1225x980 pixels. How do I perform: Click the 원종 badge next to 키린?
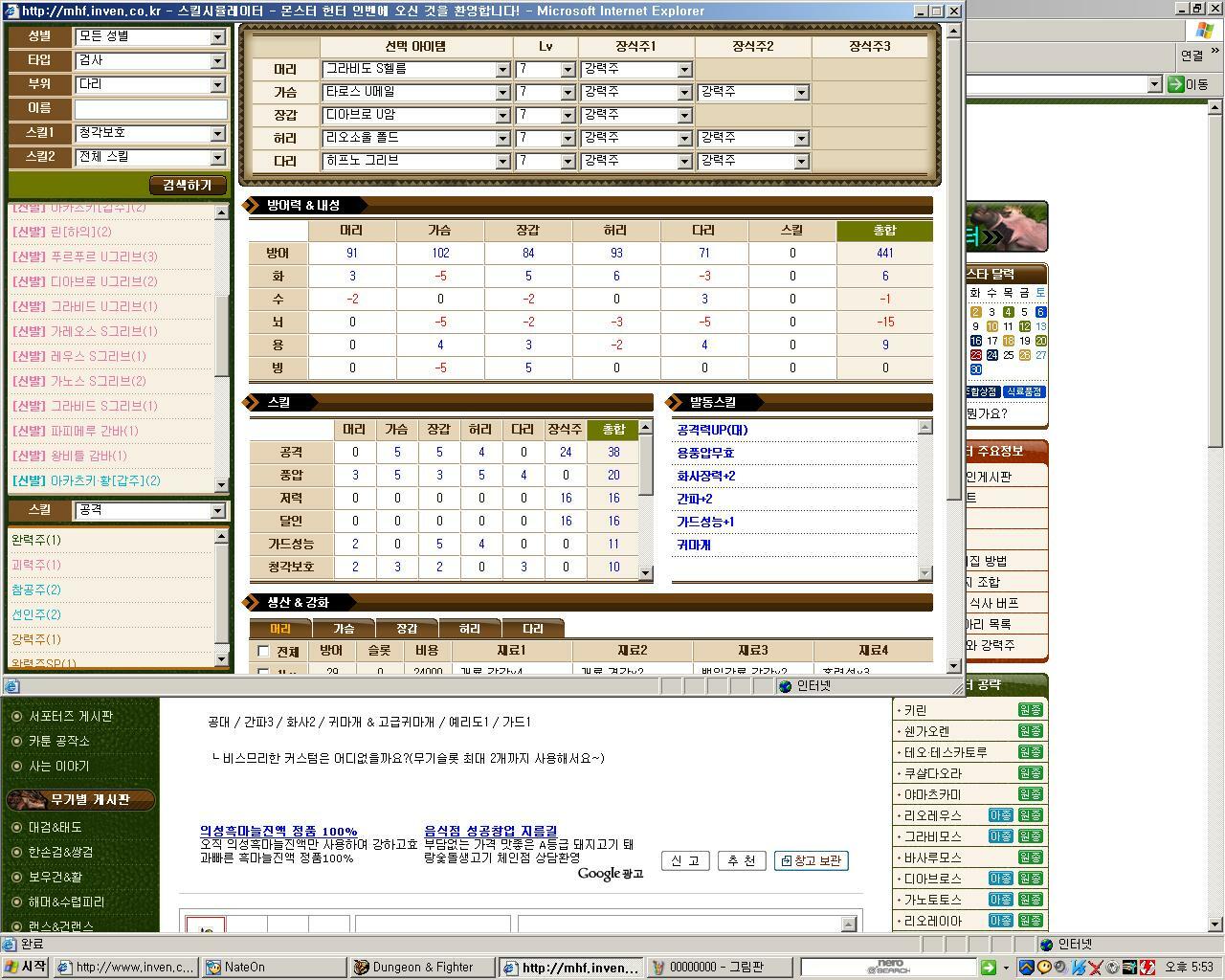(x=1030, y=710)
